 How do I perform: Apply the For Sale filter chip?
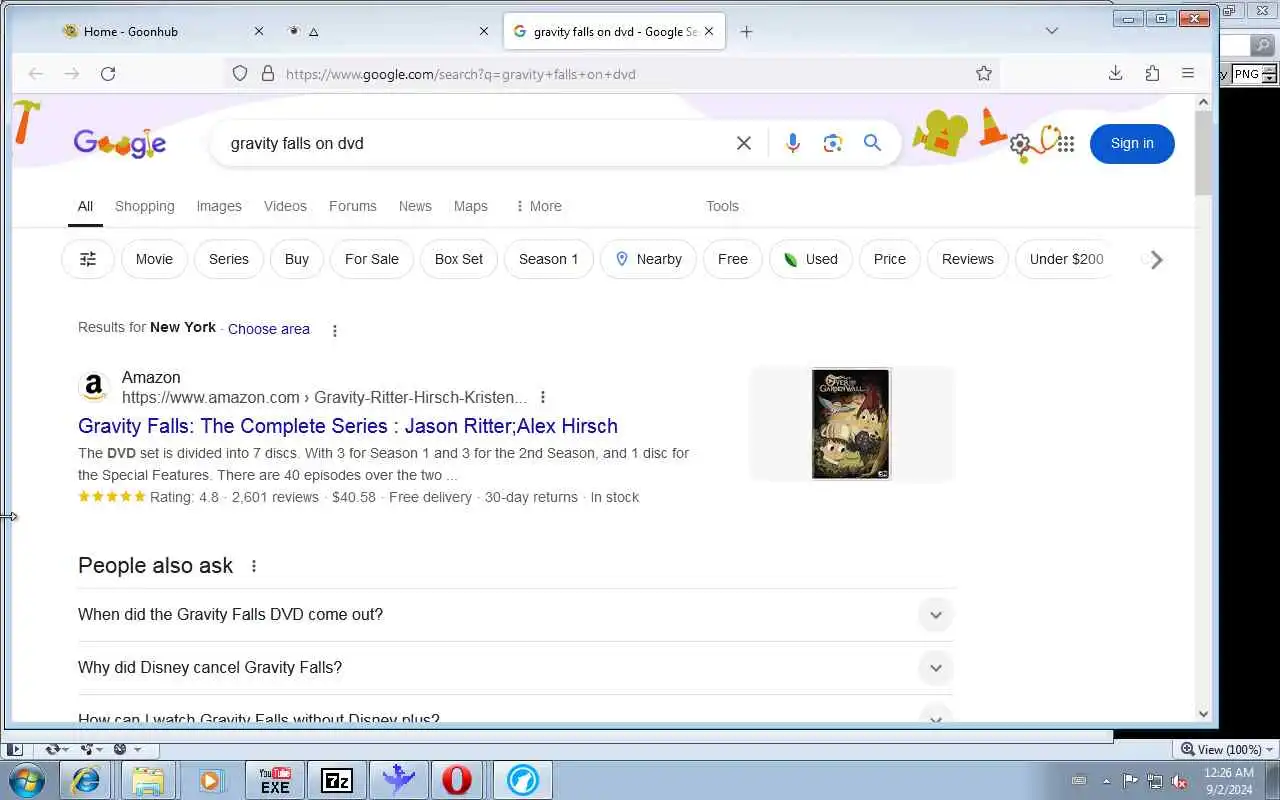[x=372, y=259]
